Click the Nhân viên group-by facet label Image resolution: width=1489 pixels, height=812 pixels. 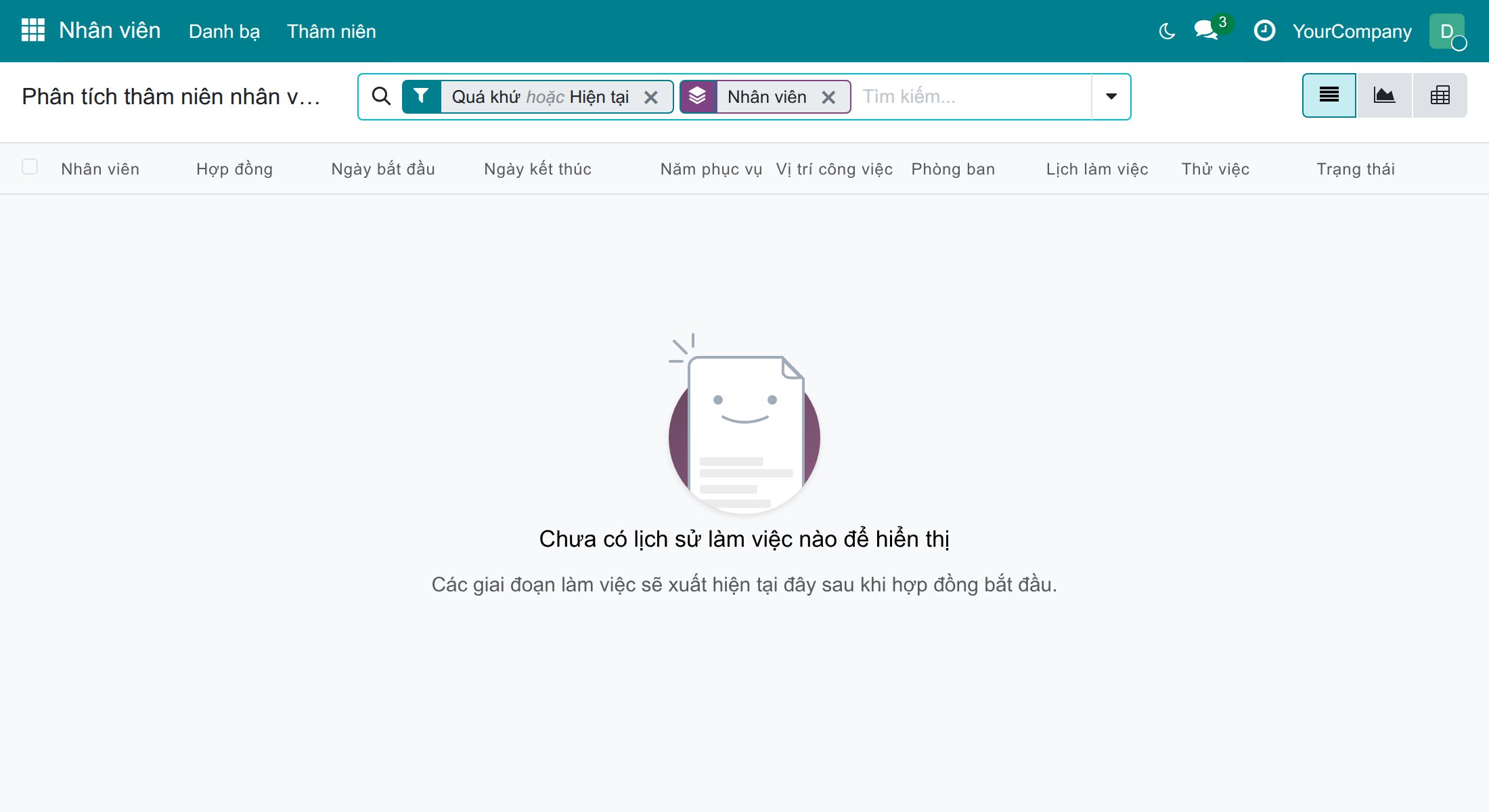point(767,97)
